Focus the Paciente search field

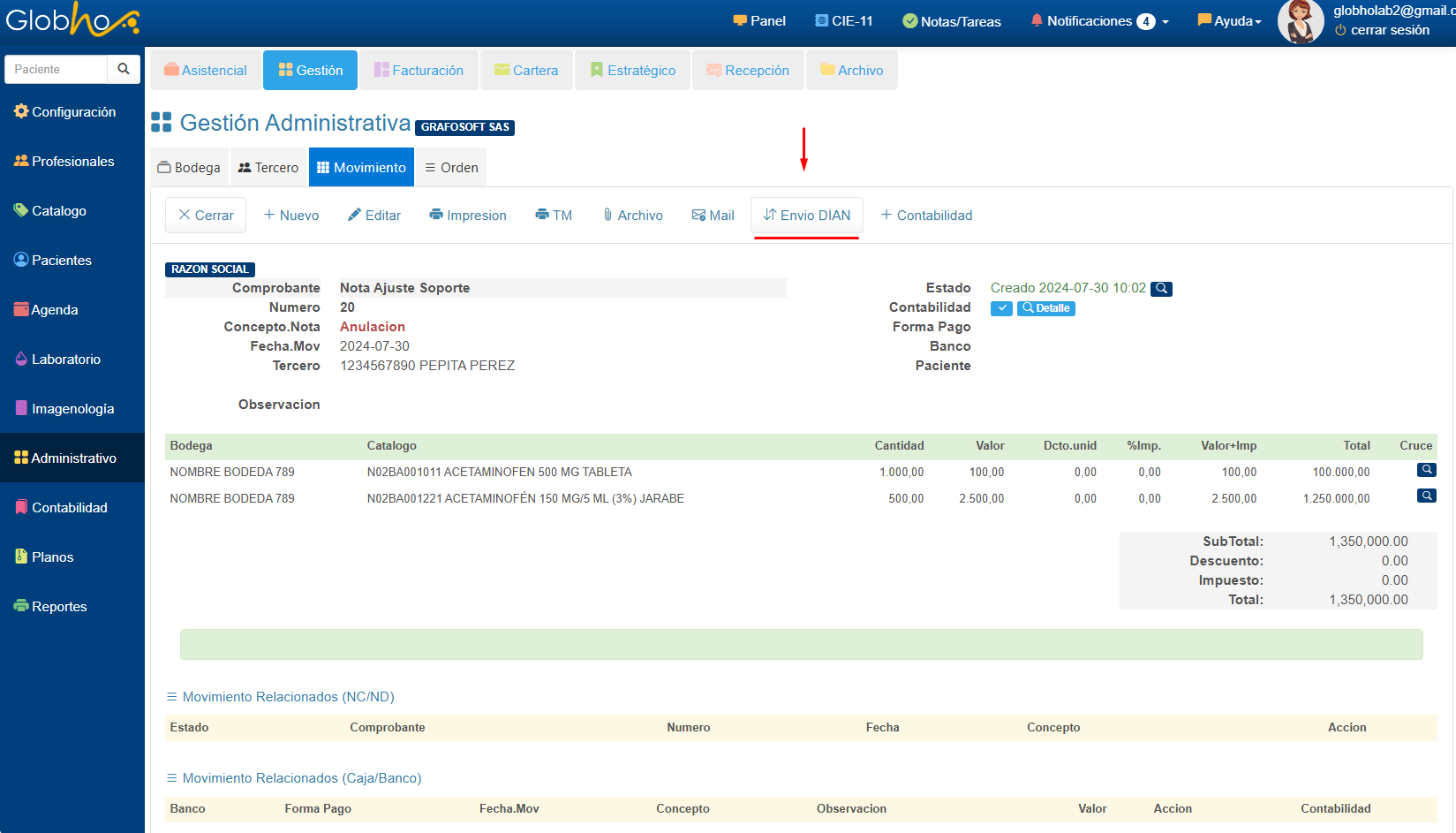pos(57,69)
